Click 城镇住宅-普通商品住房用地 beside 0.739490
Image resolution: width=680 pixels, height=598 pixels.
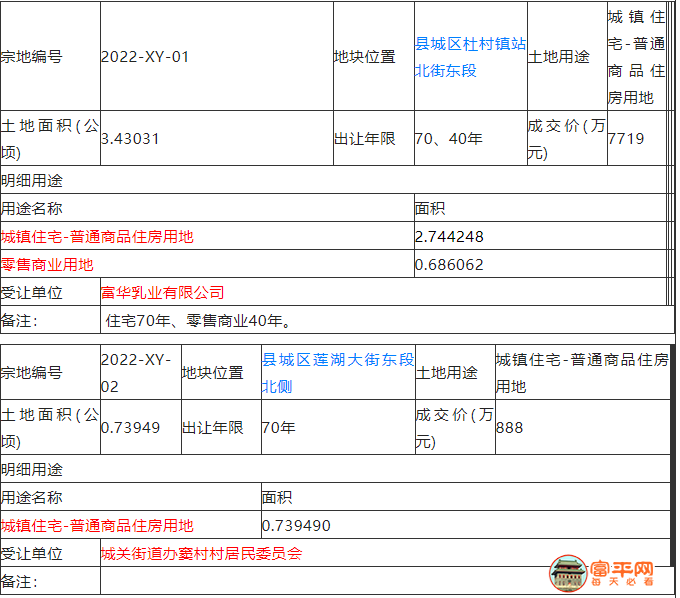click(x=97, y=526)
